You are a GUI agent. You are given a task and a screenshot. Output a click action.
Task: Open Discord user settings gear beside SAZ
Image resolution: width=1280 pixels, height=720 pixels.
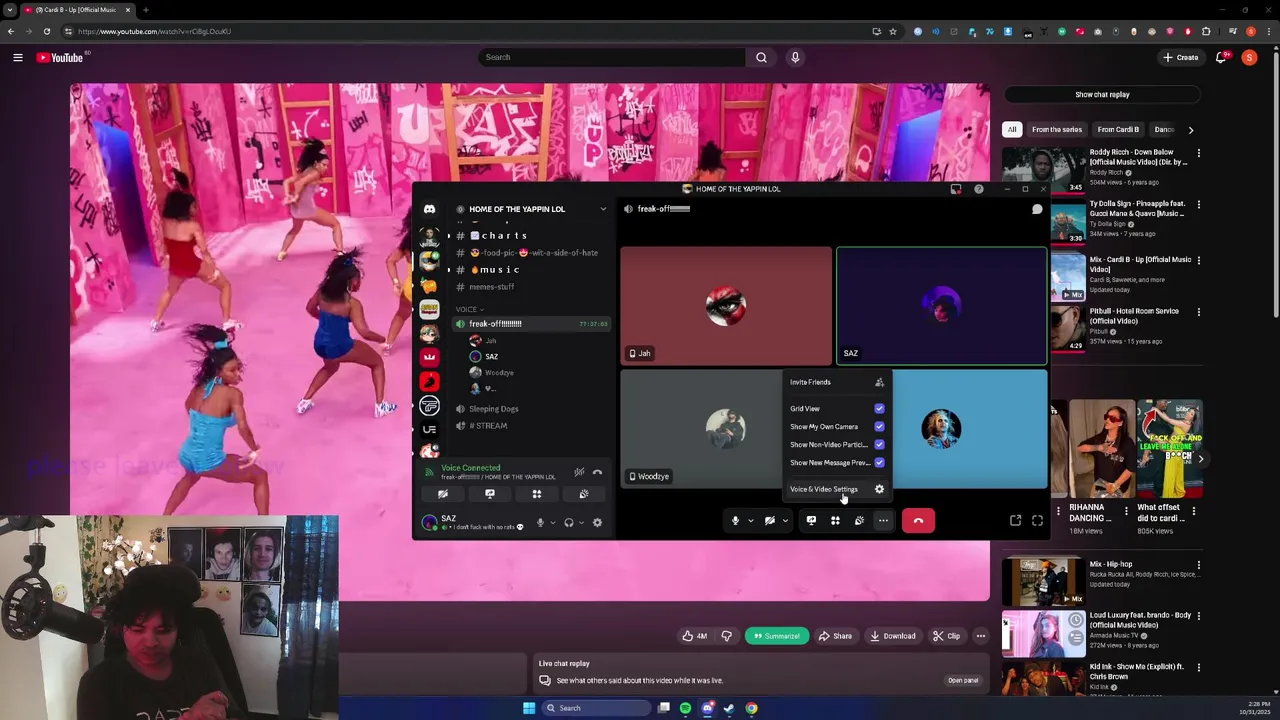[x=597, y=522]
